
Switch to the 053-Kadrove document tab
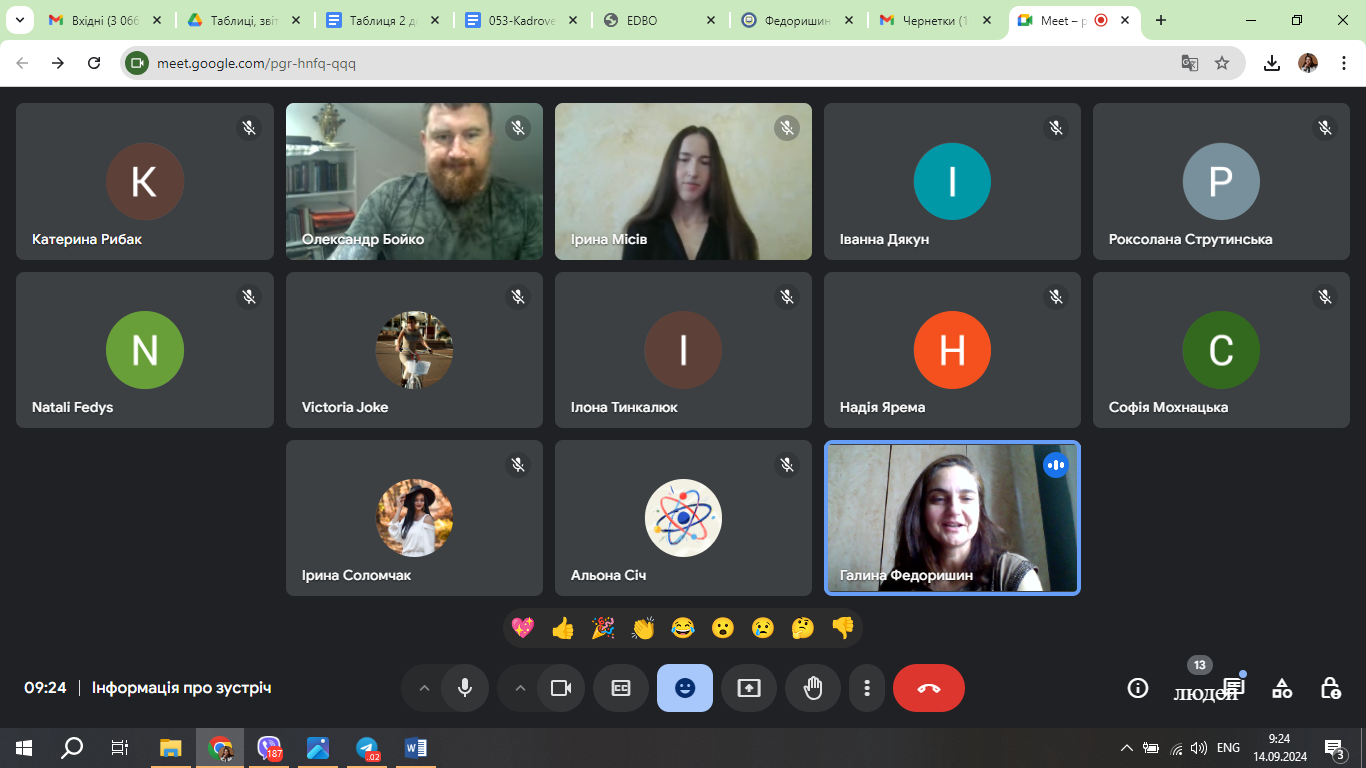click(x=518, y=20)
